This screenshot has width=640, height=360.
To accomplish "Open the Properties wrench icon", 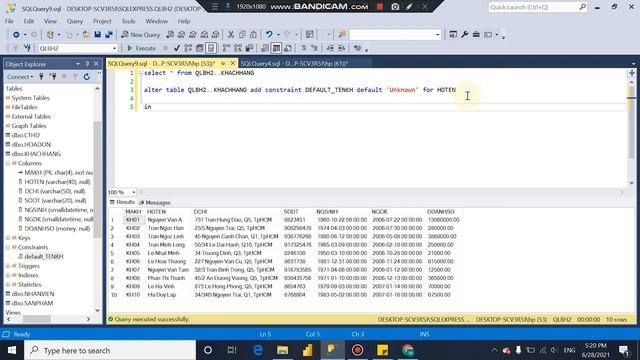I will pos(464,35).
